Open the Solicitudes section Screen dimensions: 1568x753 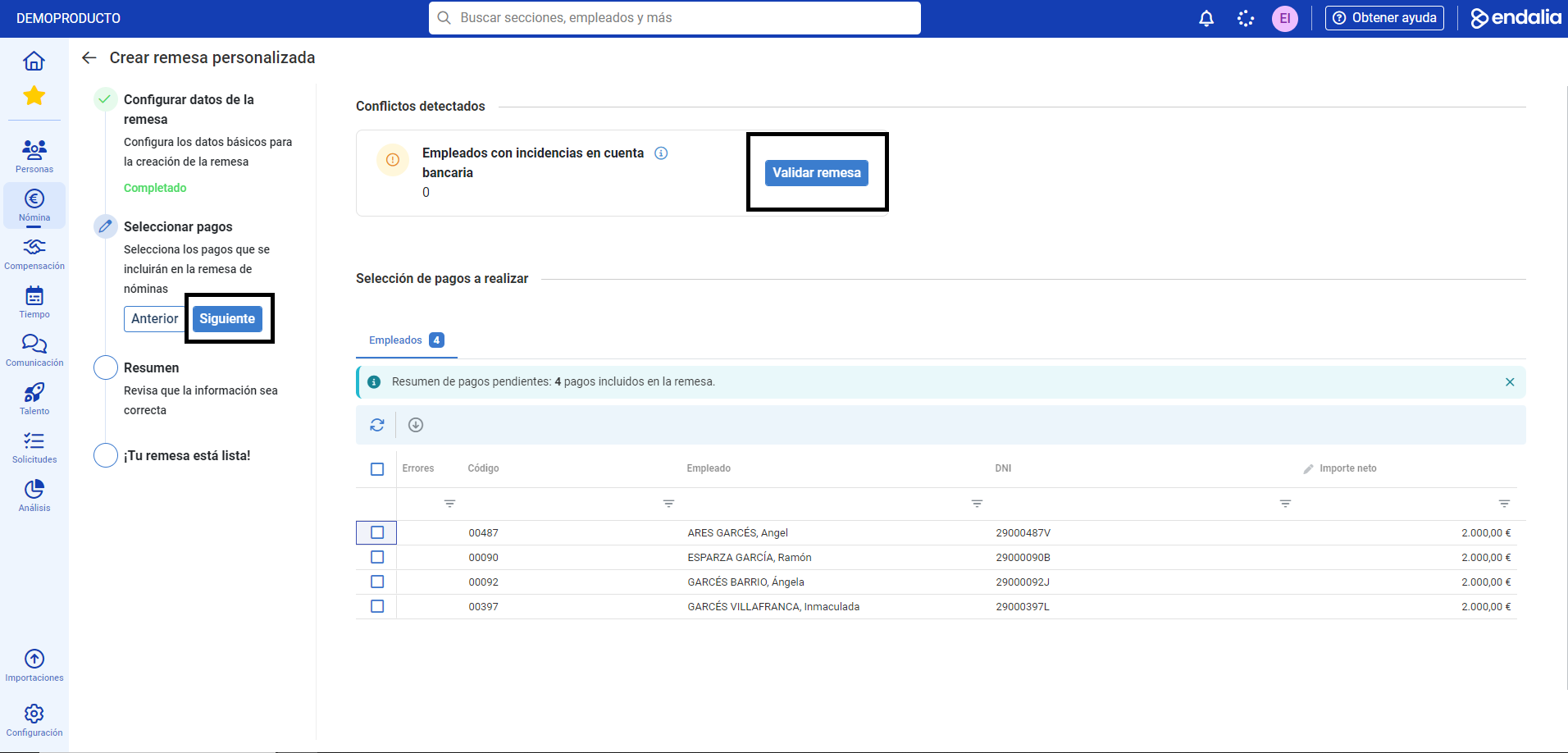(x=34, y=447)
